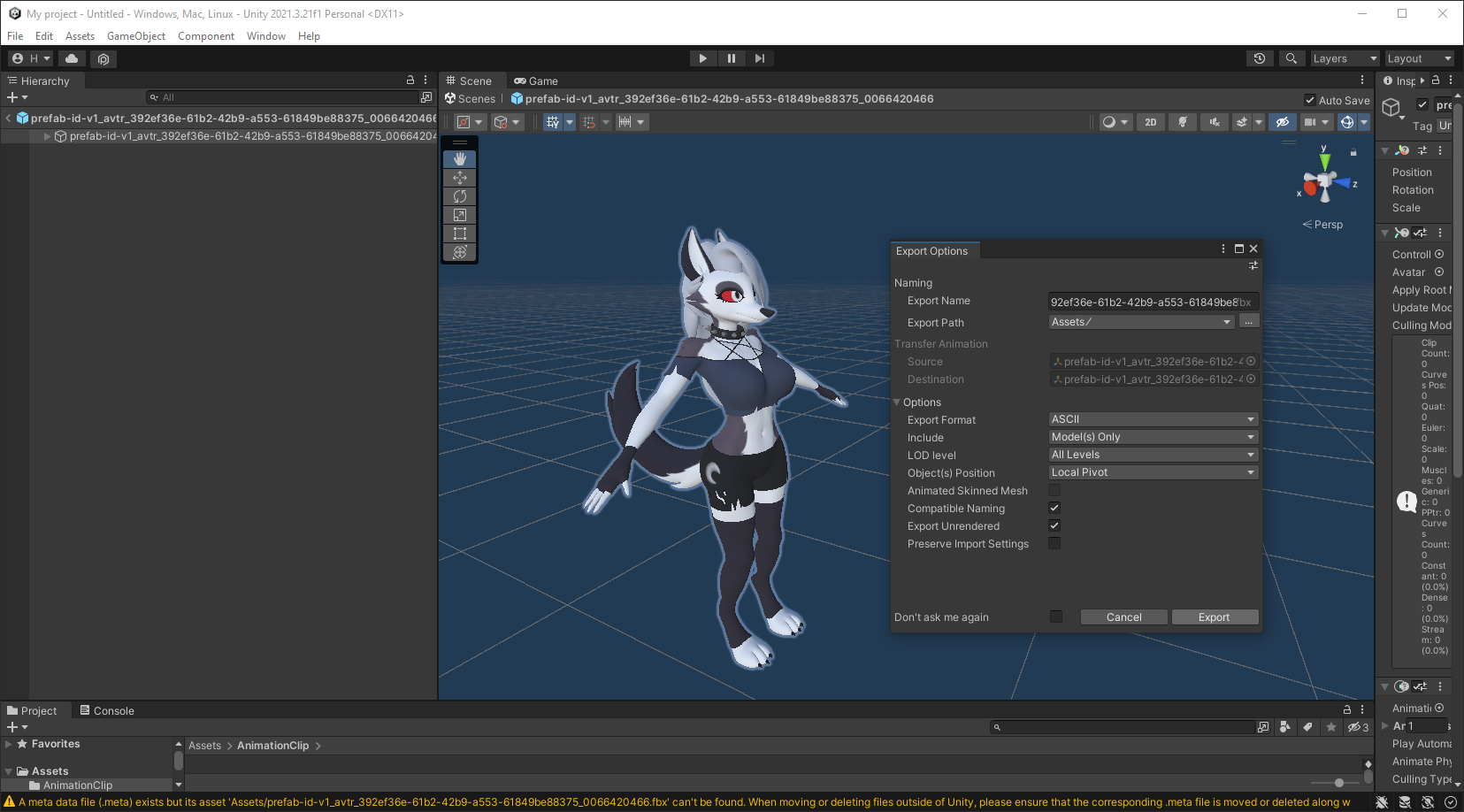
Task: Open export presets slider icon
Action: point(1253,265)
